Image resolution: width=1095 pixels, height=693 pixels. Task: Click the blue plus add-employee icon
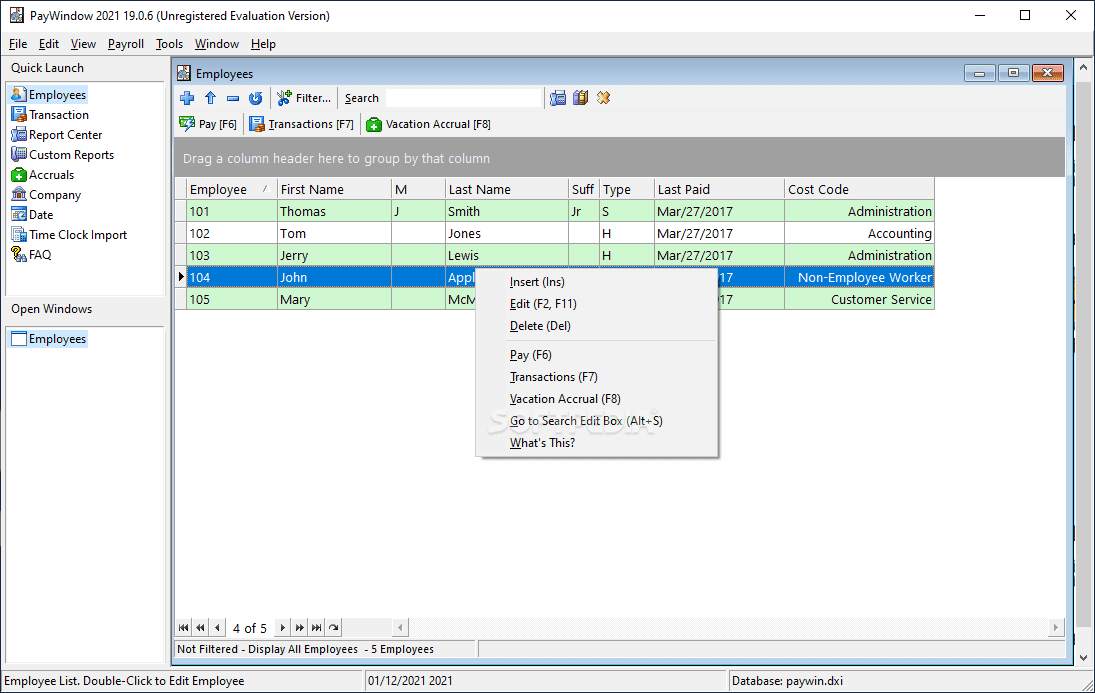click(186, 98)
